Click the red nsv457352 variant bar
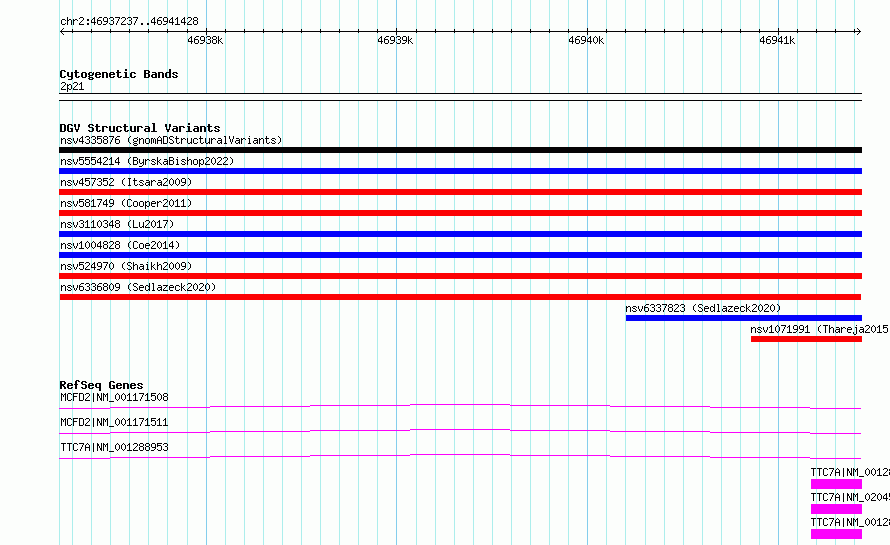The width and height of the screenshot is (890, 545). point(460,192)
